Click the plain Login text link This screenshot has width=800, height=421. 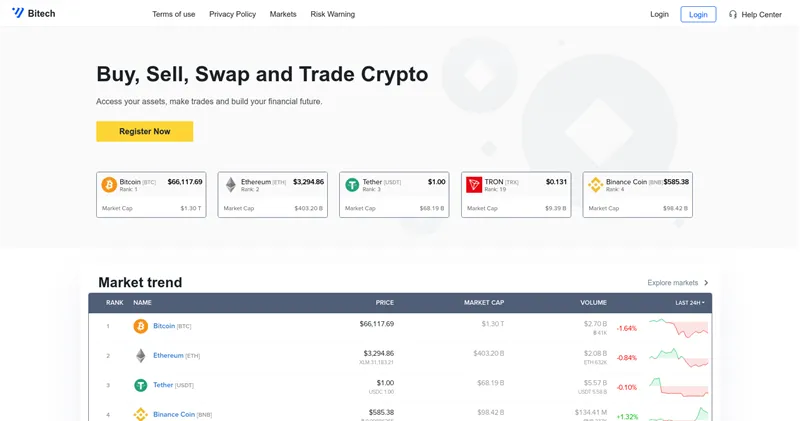[659, 14]
